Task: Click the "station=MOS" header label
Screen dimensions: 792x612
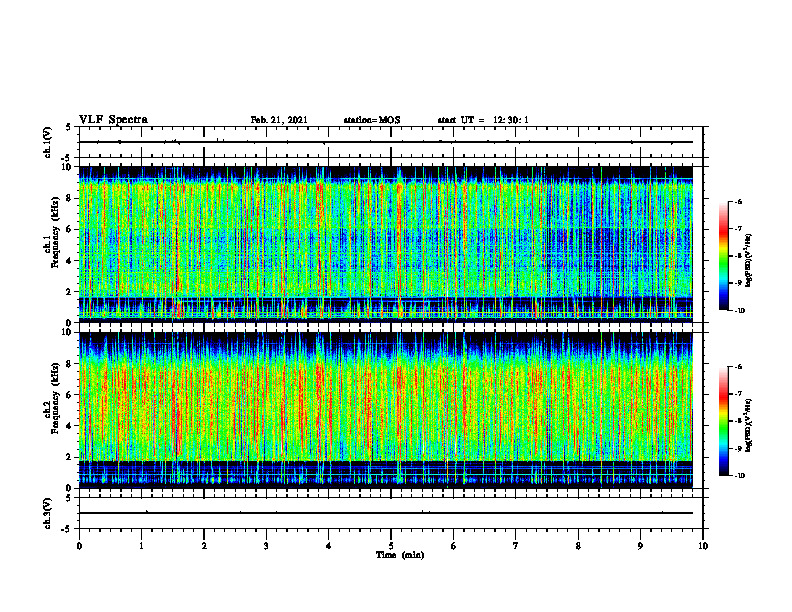Action: 372,120
